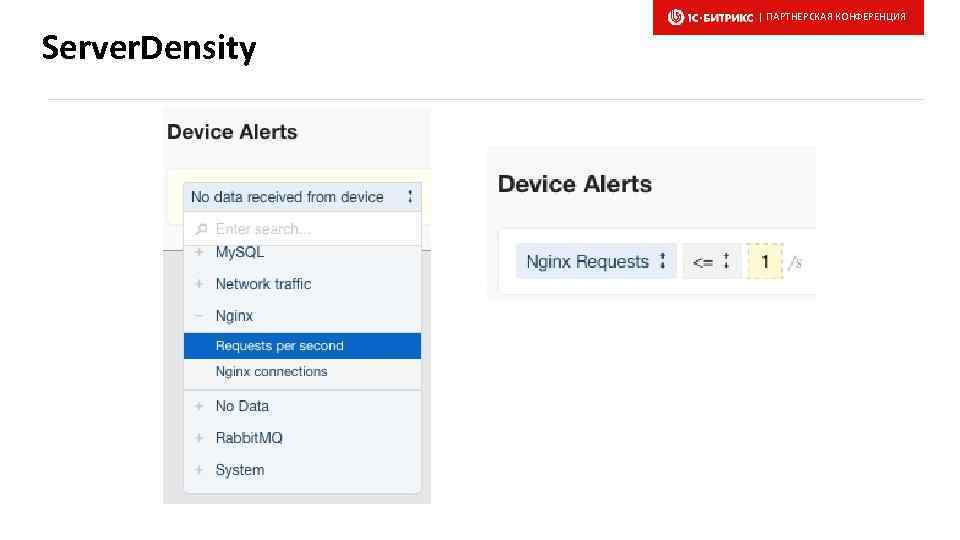Click the Device Alerts heading above Nginx Requests

coord(574,184)
